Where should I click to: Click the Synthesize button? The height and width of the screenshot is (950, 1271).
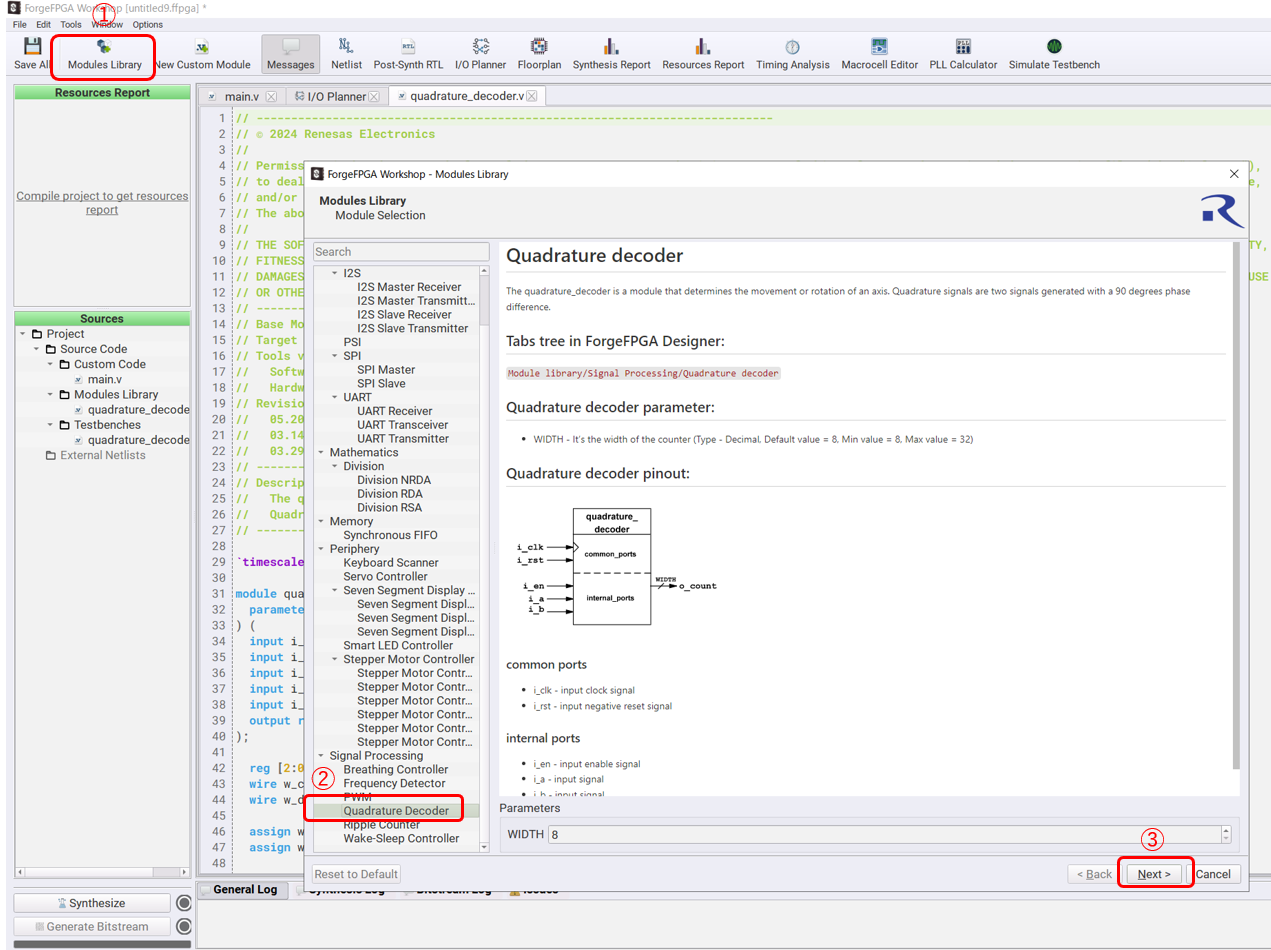(x=92, y=903)
